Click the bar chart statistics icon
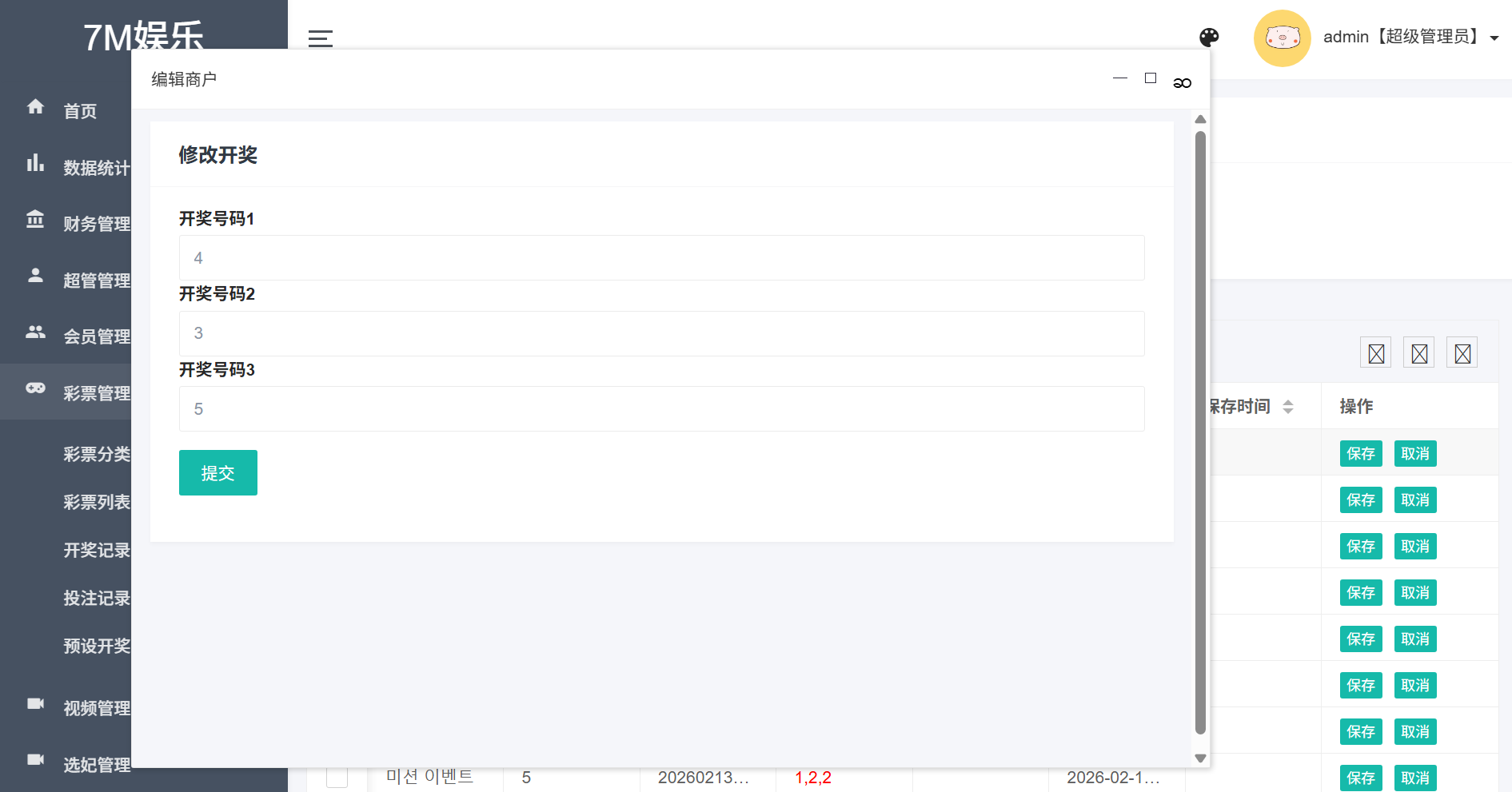 [35, 163]
